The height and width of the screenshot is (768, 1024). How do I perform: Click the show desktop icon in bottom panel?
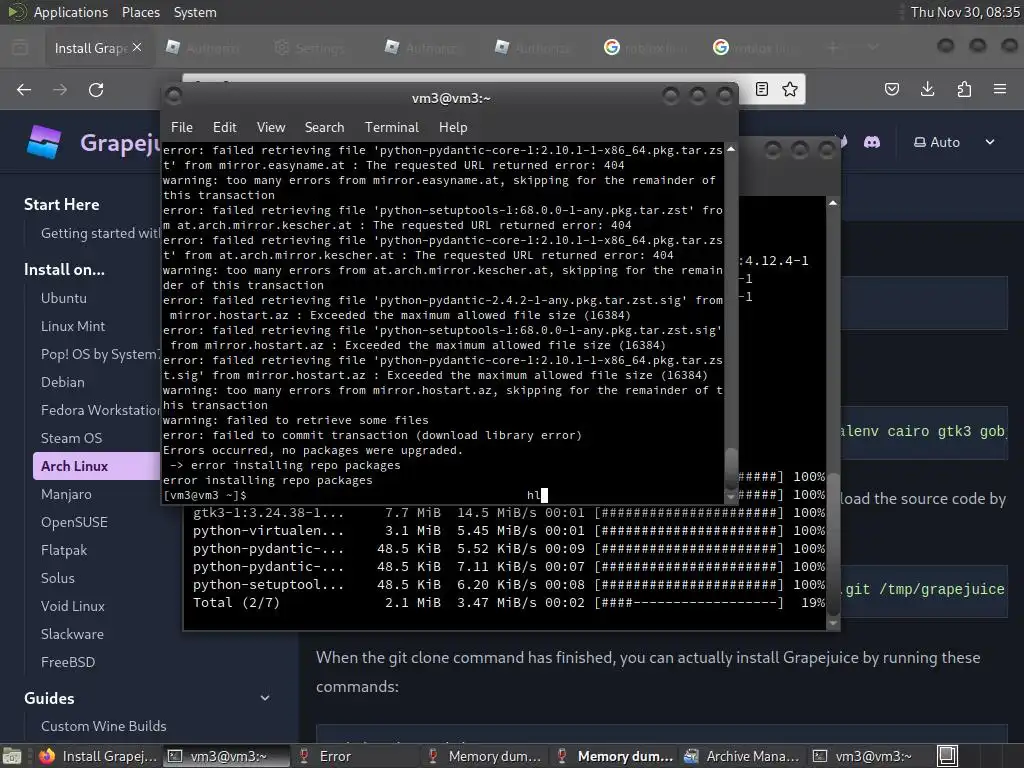tap(12, 756)
